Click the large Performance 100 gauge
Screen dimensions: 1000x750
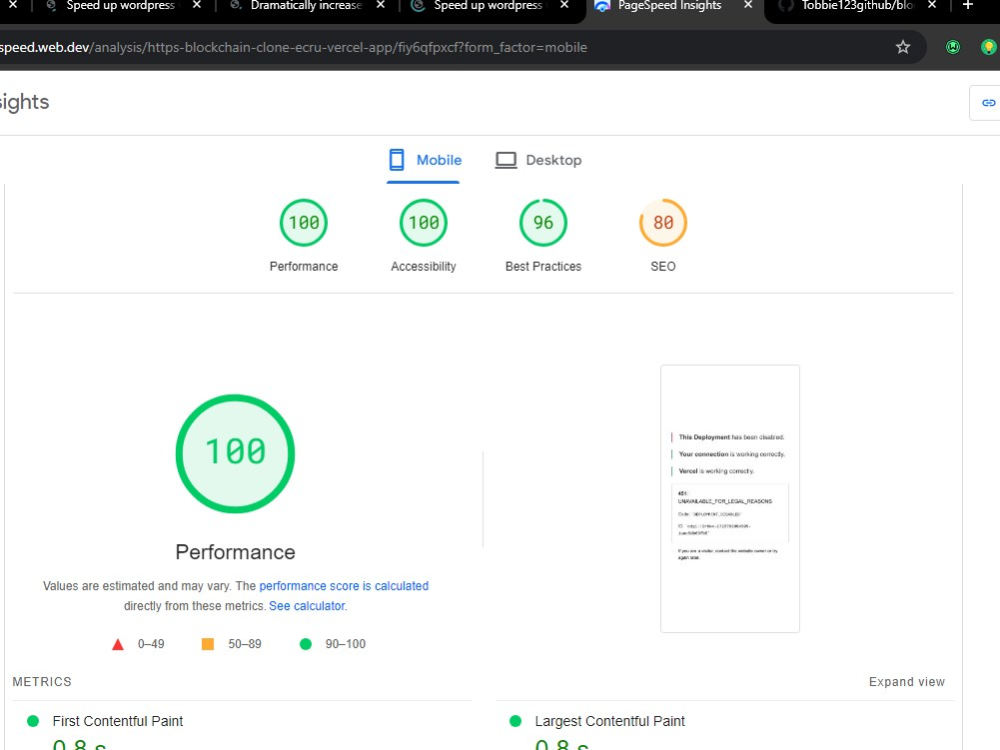click(235, 453)
